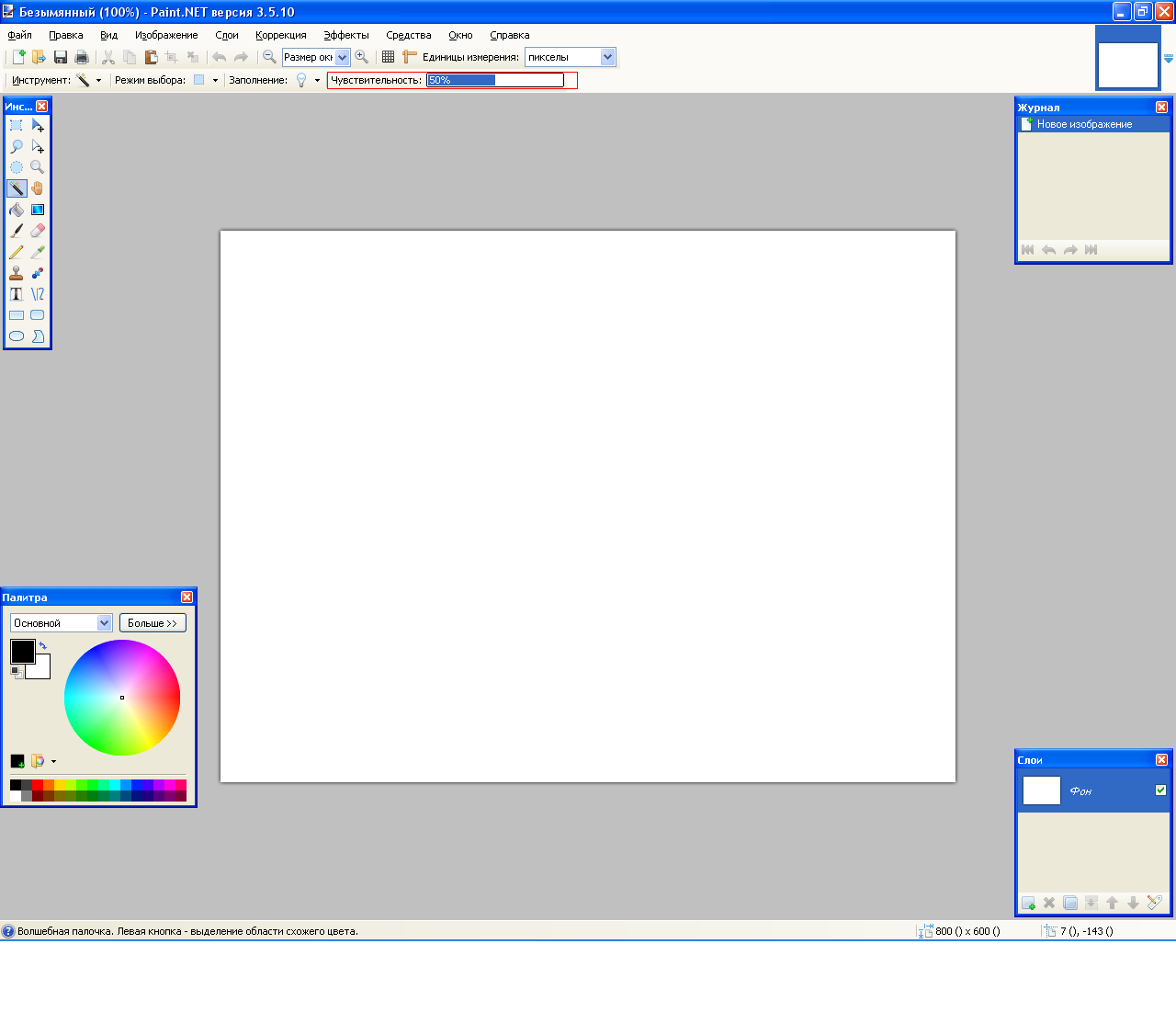Image resolution: width=1176 pixels, height=1035 pixels.
Task: Open the palette management dropdown arrow
Action: pyautogui.click(x=53, y=761)
